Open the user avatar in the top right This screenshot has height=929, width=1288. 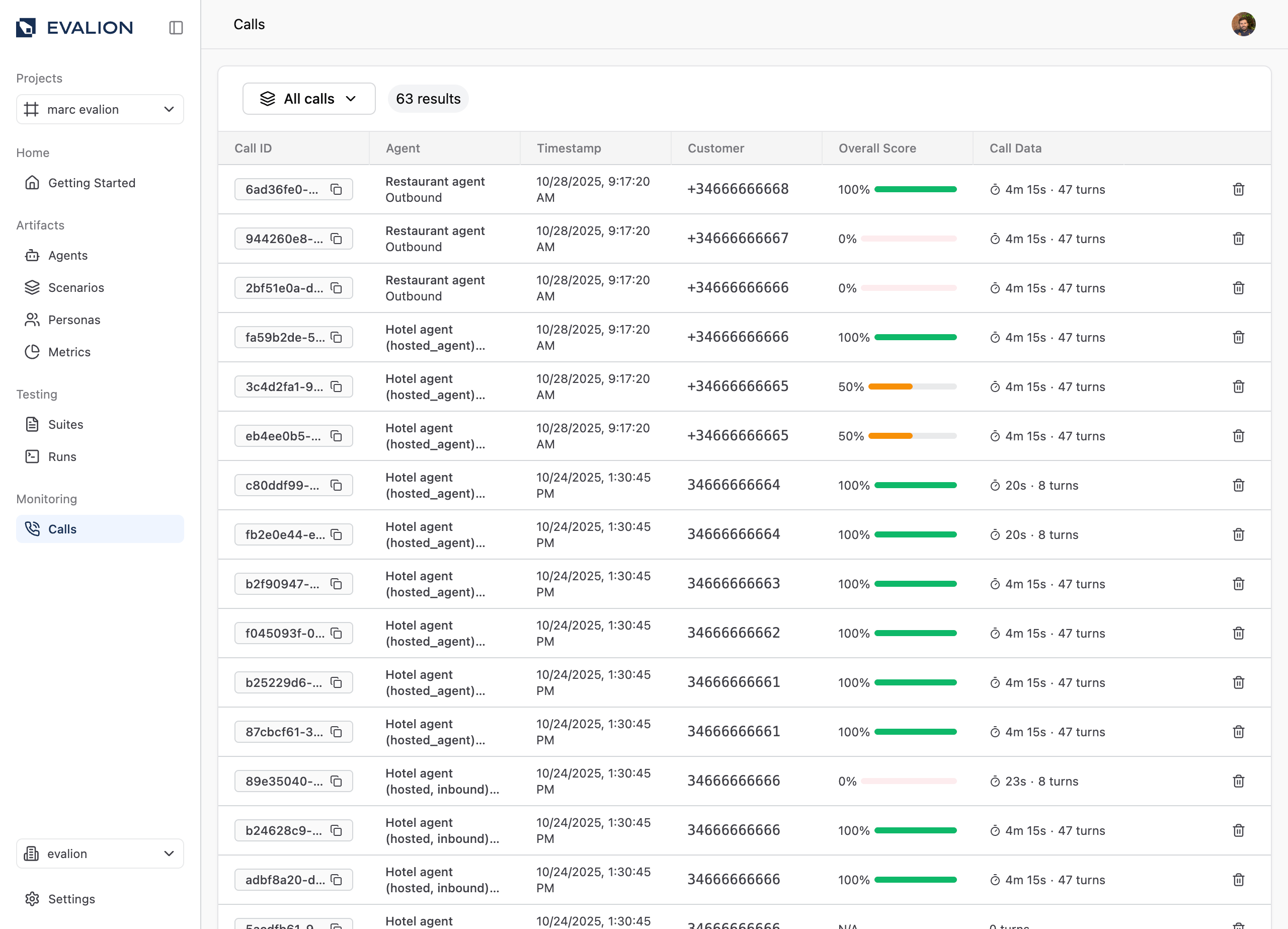1243,25
